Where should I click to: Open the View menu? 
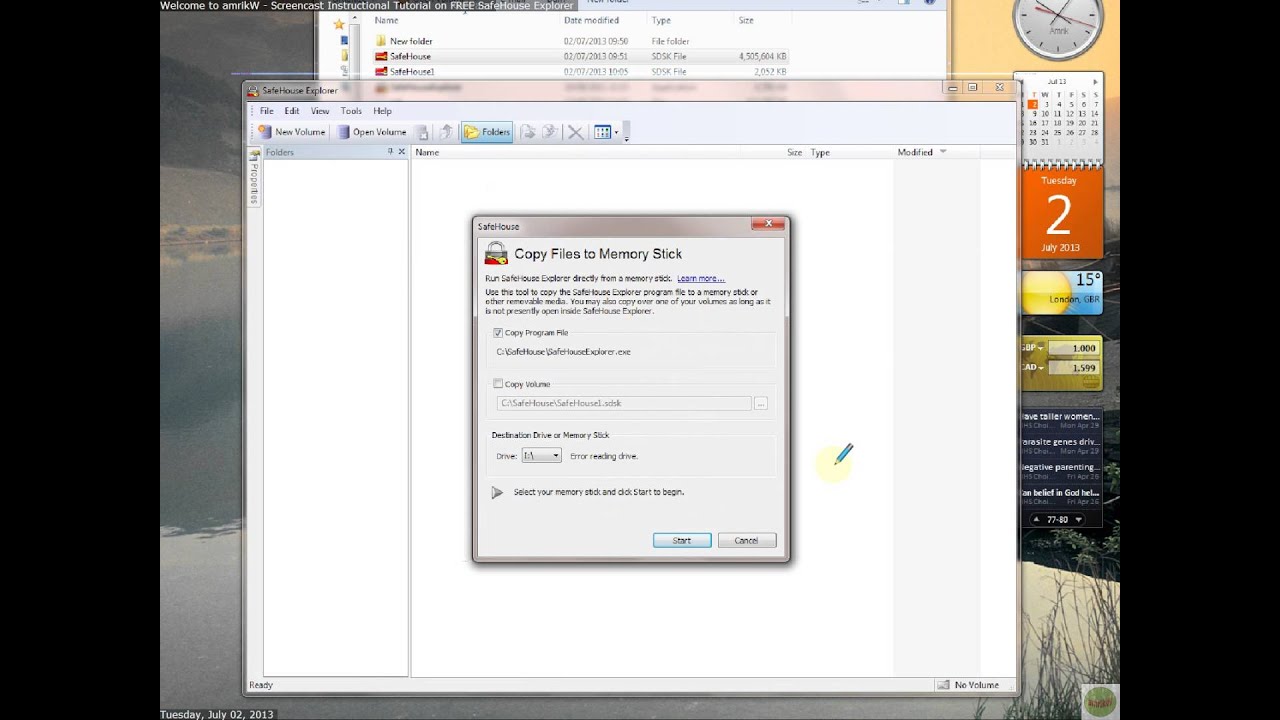[320, 111]
